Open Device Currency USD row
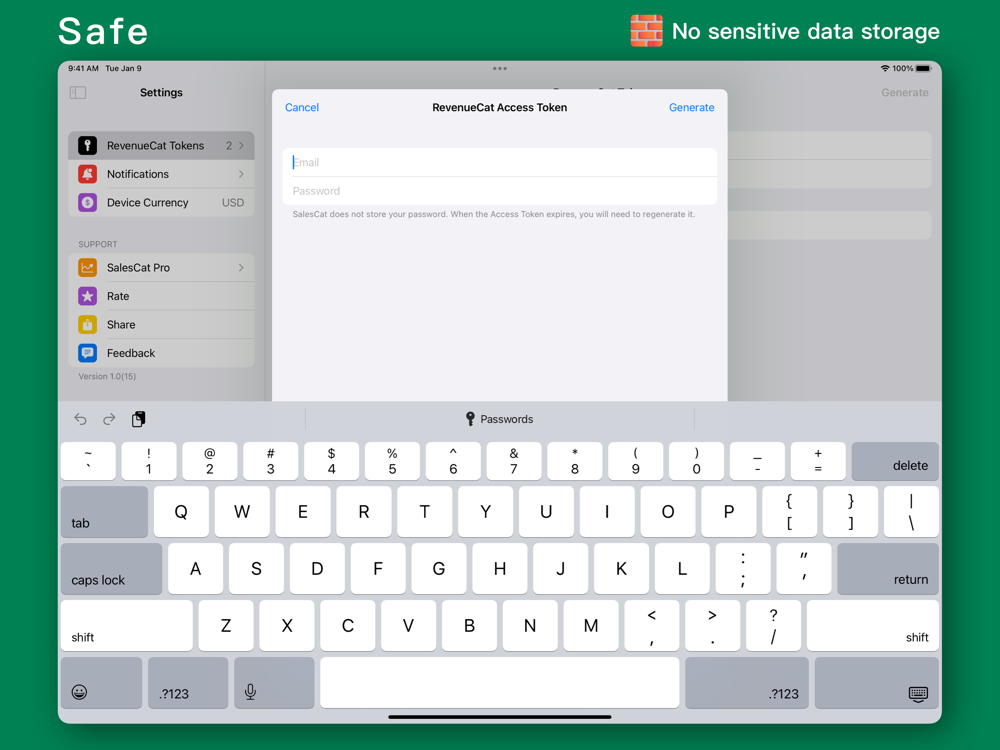Image resolution: width=1000 pixels, height=750 pixels. pos(161,203)
